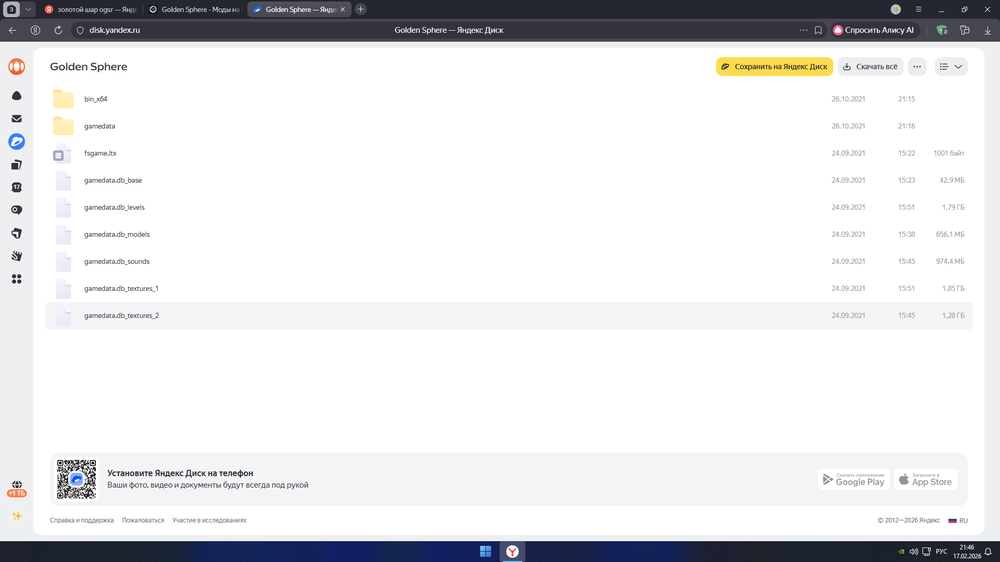Open the Пожаловаться link
Image resolution: width=1000 pixels, height=562 pixels.
click(x=143, y=521)
